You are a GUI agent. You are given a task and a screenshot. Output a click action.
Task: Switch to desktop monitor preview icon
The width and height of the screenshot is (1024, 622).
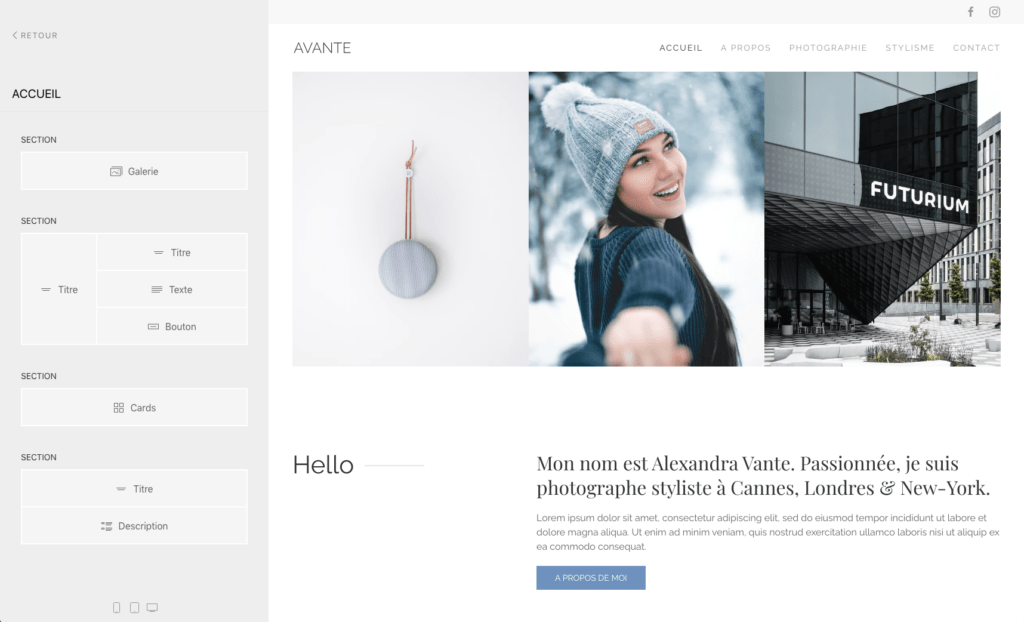pos(152,608)
